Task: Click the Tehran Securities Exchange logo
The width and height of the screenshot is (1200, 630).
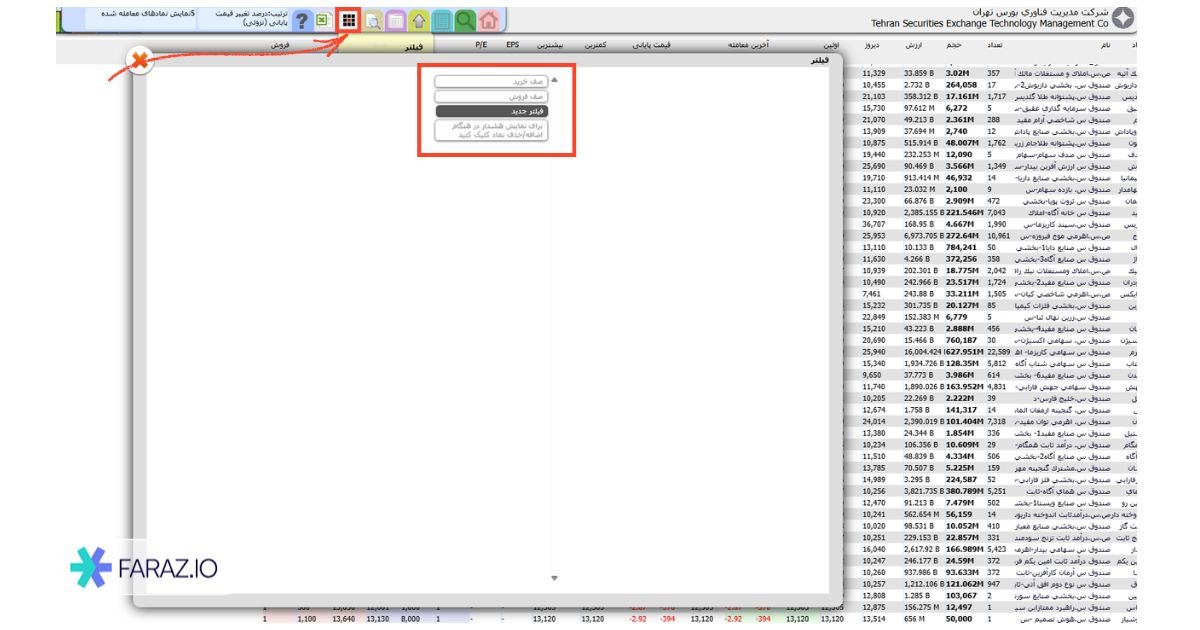Action: click(1124, 18)
